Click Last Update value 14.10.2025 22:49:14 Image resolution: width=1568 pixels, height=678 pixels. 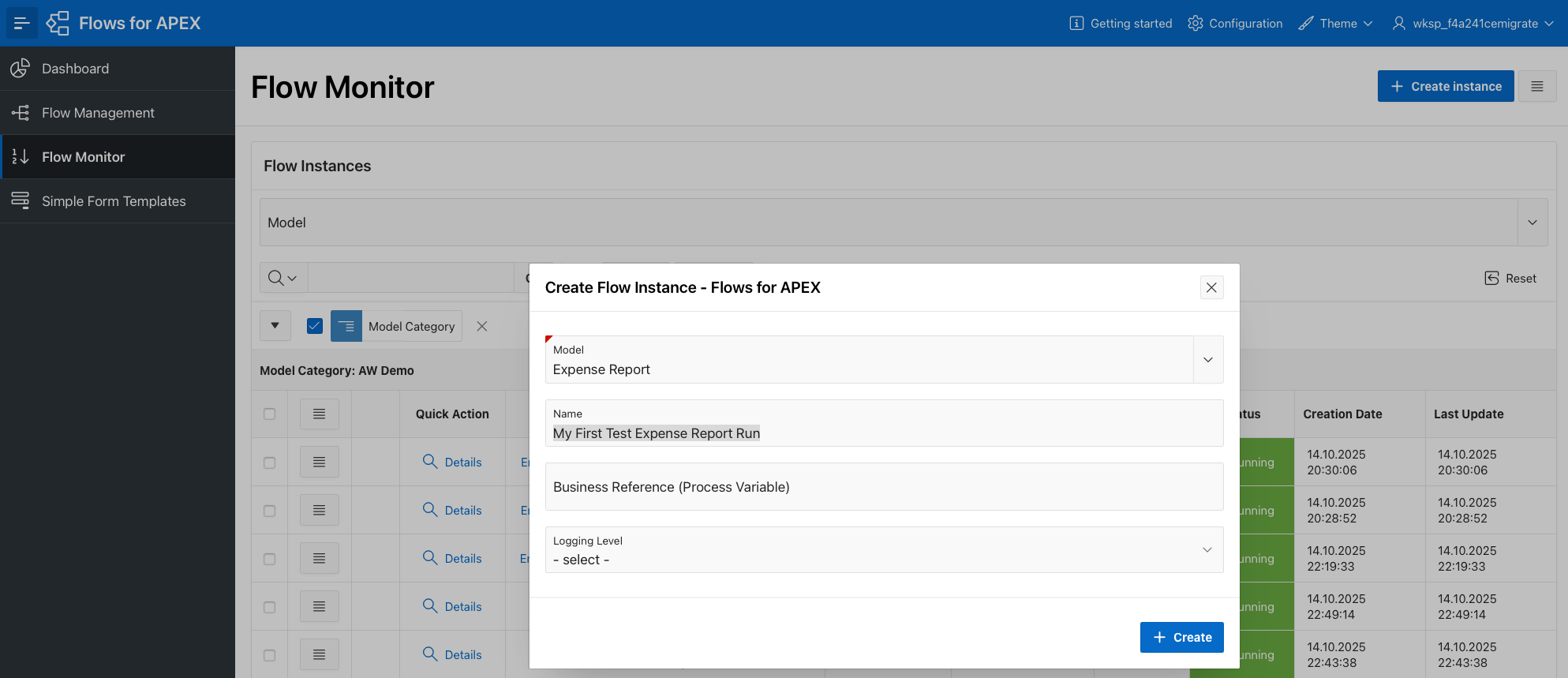pos(1467,607)
